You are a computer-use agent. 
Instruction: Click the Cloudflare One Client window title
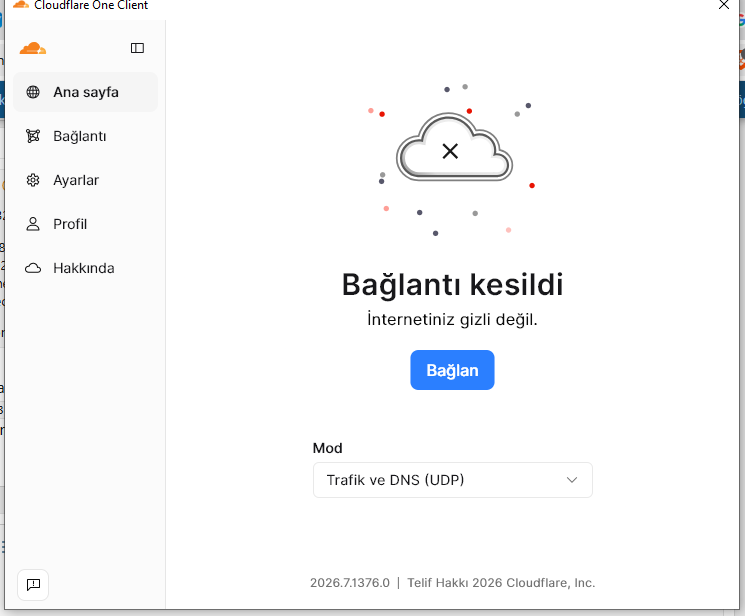click(91, 5)
